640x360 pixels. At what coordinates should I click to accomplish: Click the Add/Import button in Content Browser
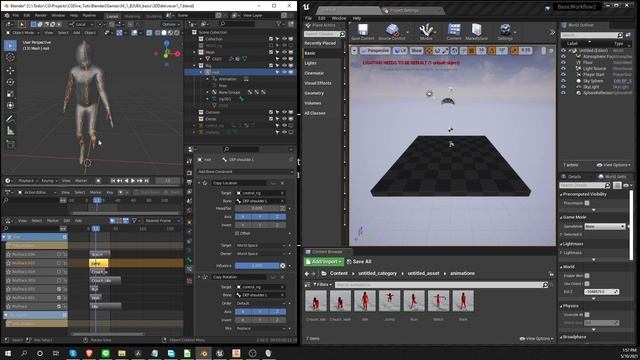tap(324, 262)
